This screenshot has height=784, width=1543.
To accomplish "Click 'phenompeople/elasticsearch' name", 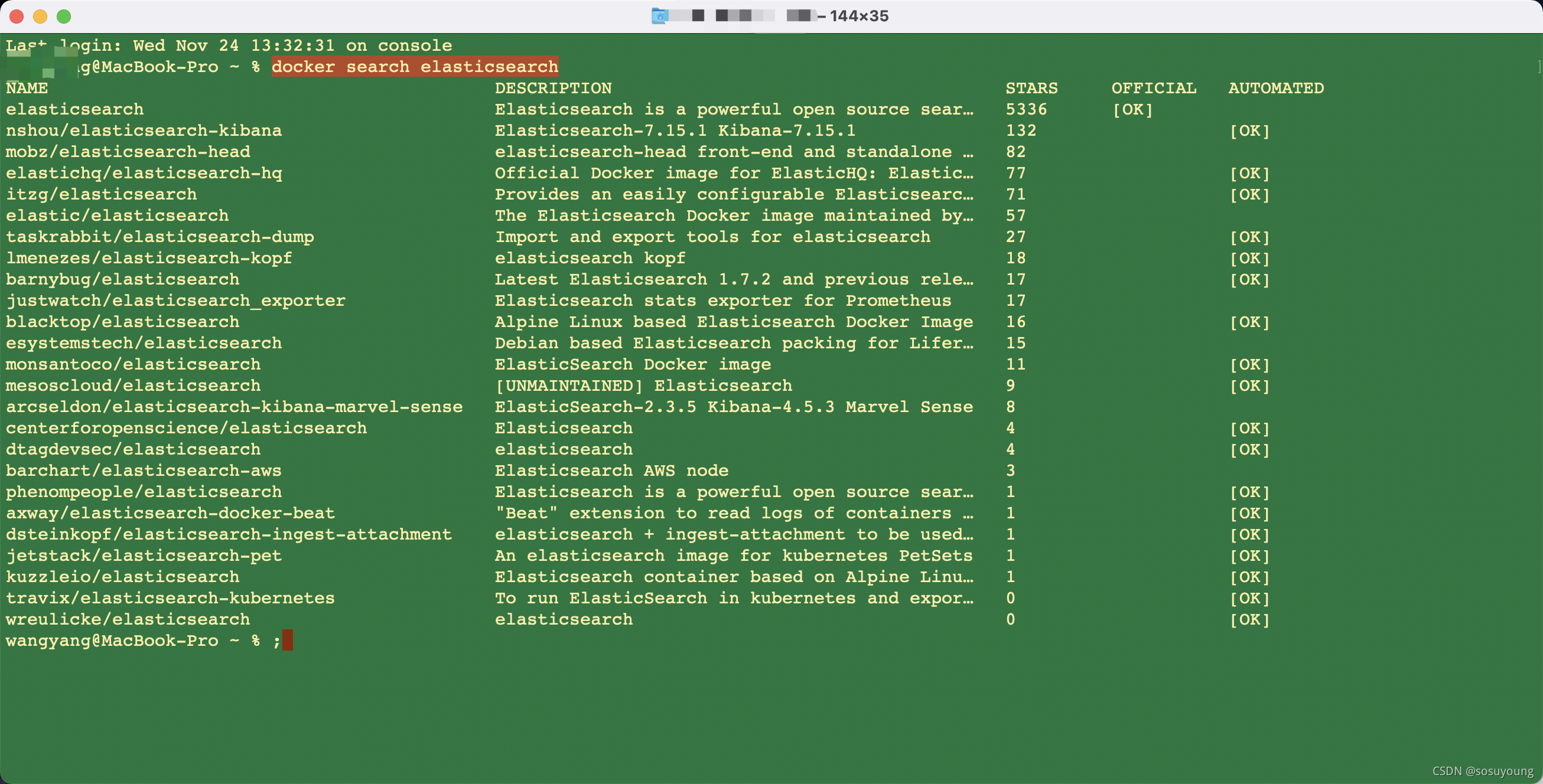I will tap(144, 492).
